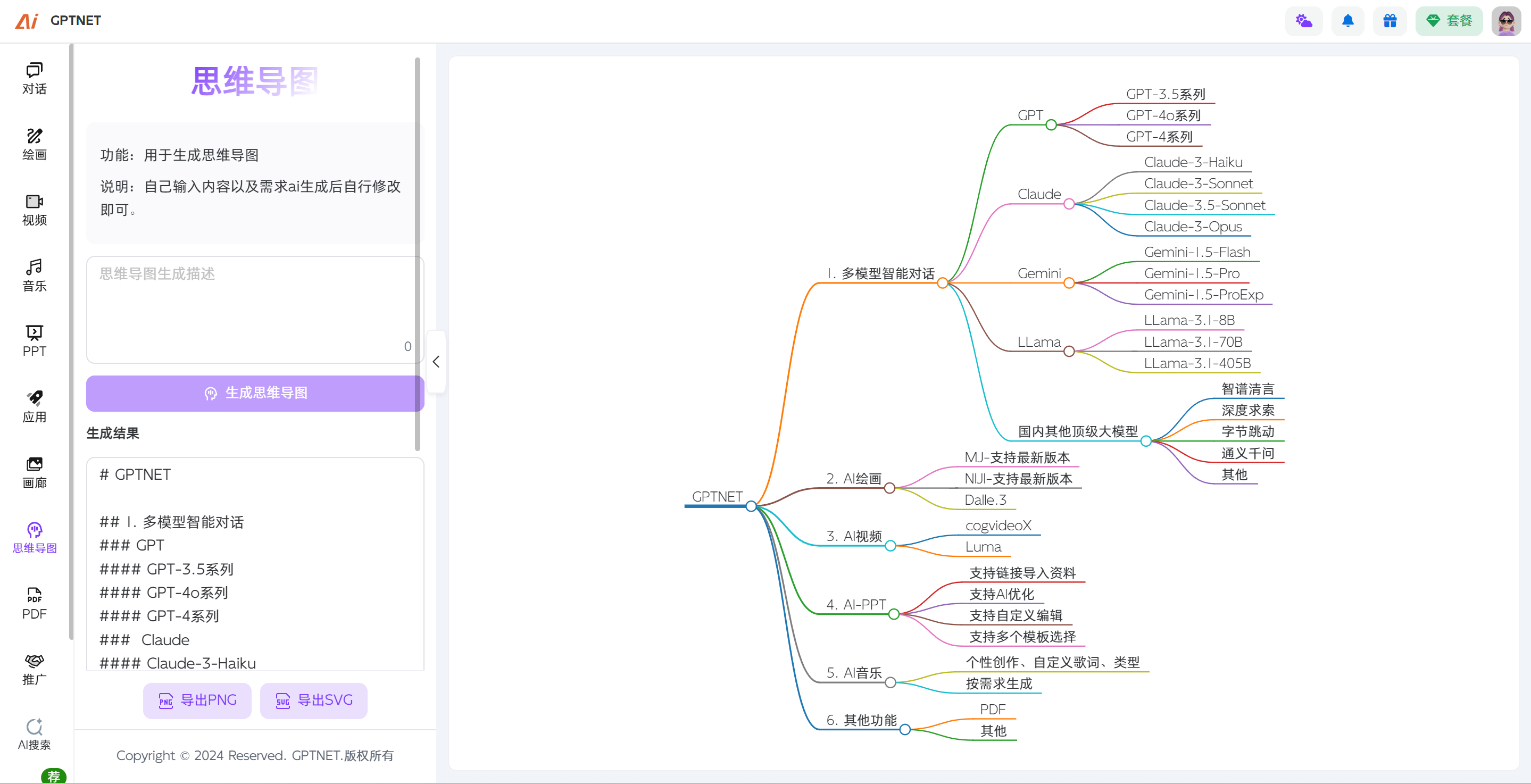The width and height of the screenshot is (1531, 784).
Task: Export the map via 导出SVG
Action: pos(314,700)
